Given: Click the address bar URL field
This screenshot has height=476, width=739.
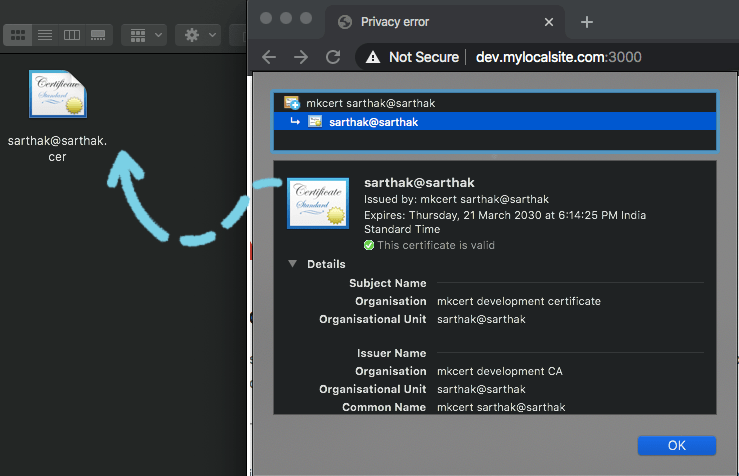Looking at the screenshot, I should pos(558,57).
